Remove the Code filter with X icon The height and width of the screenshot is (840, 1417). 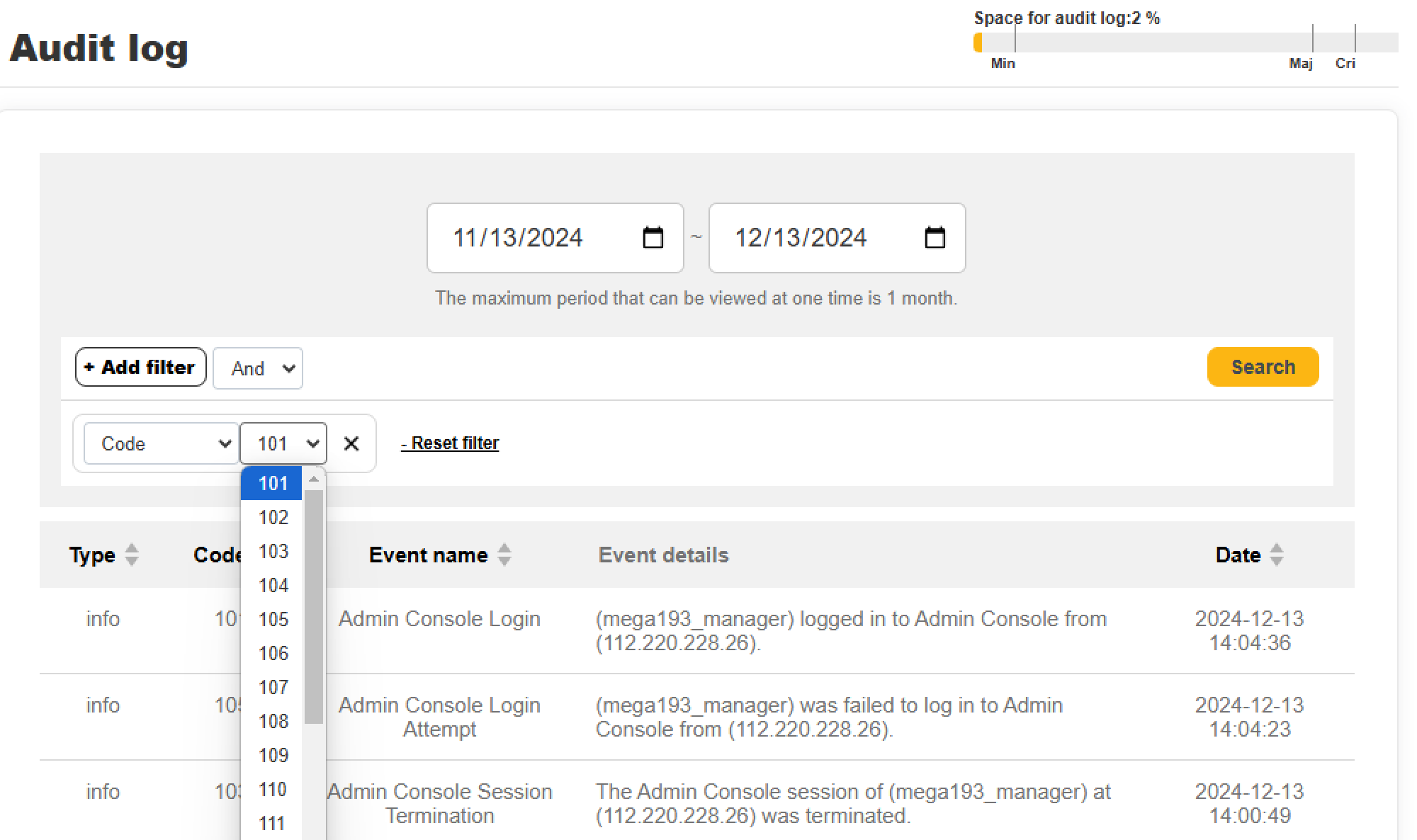click(x=351, y=443)
